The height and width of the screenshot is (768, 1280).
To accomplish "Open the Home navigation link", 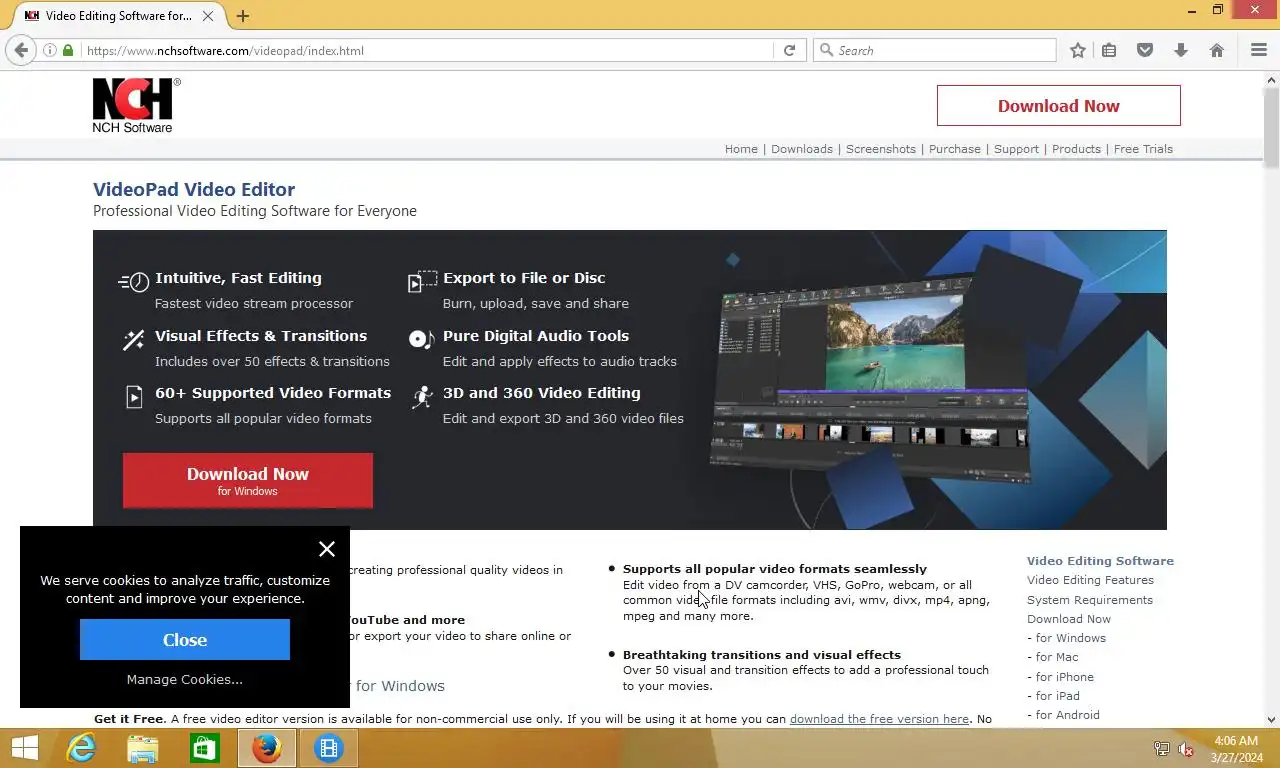I will [x=741, y=149].
